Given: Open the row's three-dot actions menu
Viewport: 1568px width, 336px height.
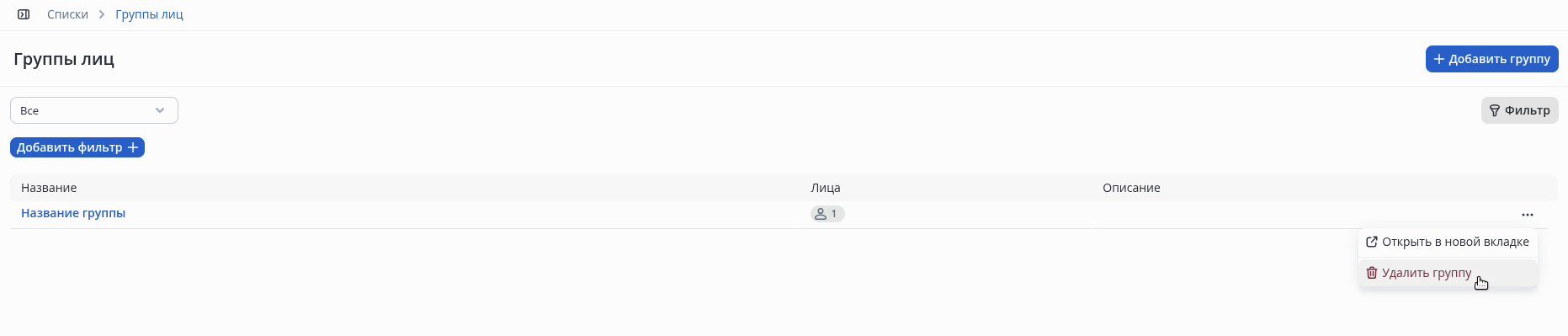Looking at the screenshot, I should click(x=1527, y=215).
